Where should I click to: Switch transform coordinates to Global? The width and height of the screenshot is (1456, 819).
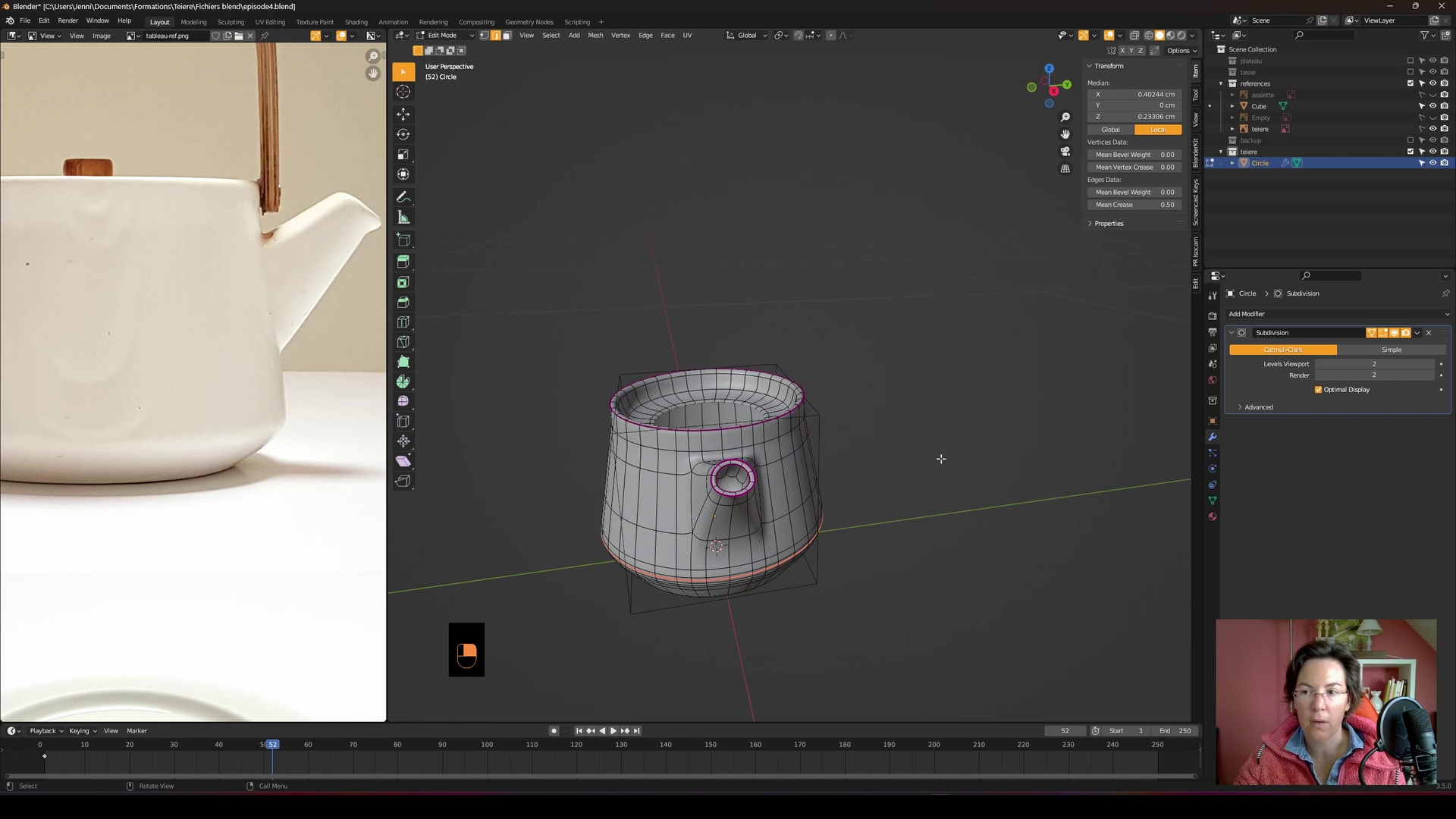pos(1110,130)
